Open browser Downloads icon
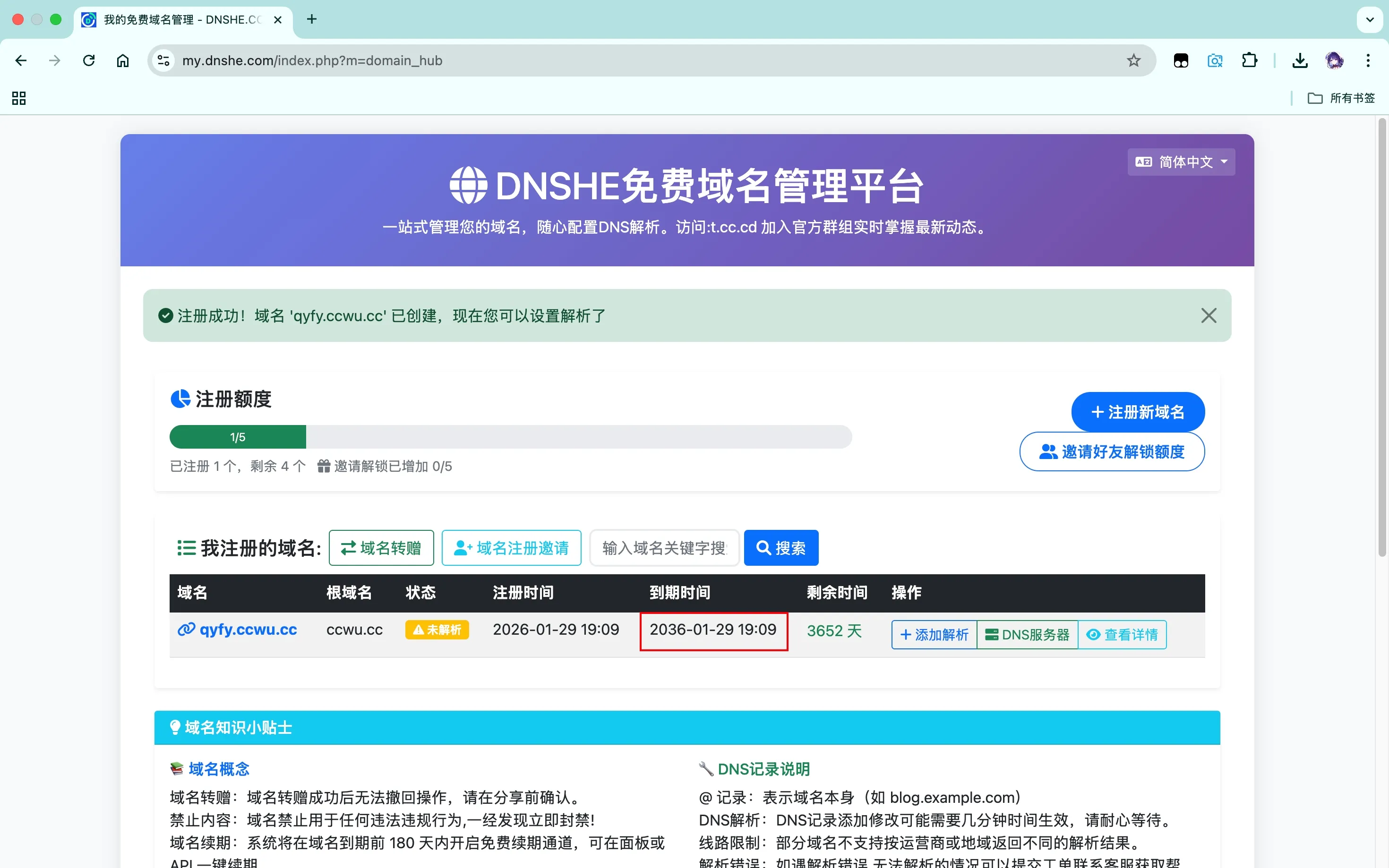 (1299, 60)
